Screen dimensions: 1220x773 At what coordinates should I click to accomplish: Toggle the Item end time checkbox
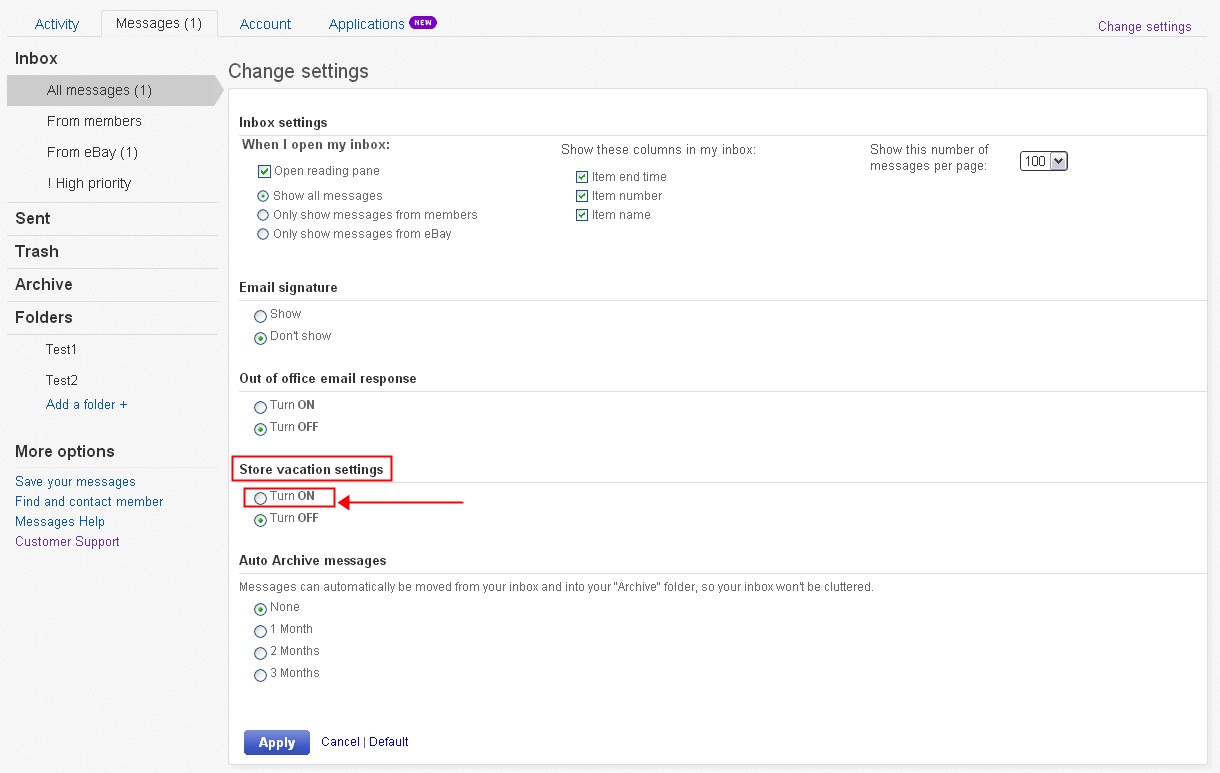coord(582,177)
